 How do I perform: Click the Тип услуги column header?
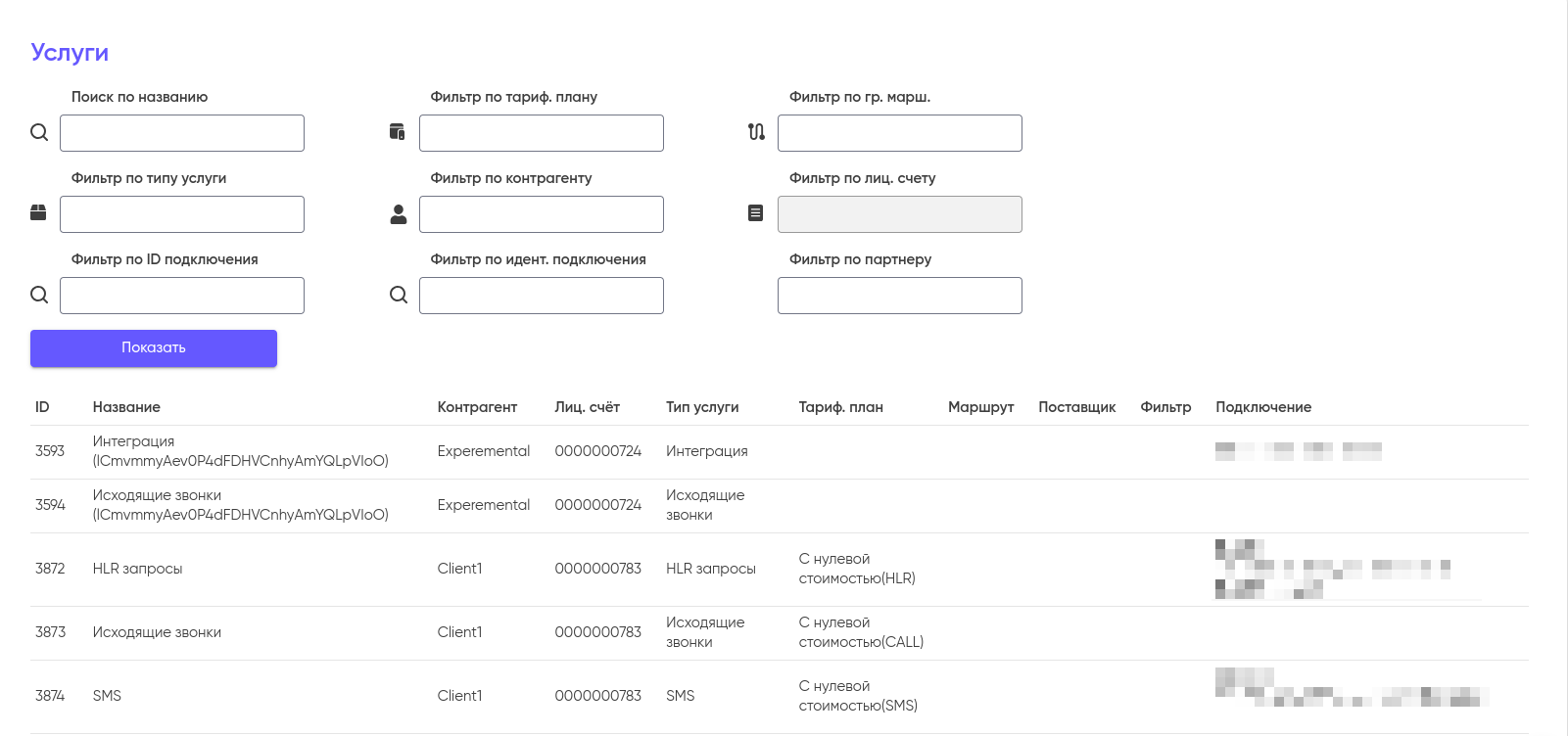701,407
